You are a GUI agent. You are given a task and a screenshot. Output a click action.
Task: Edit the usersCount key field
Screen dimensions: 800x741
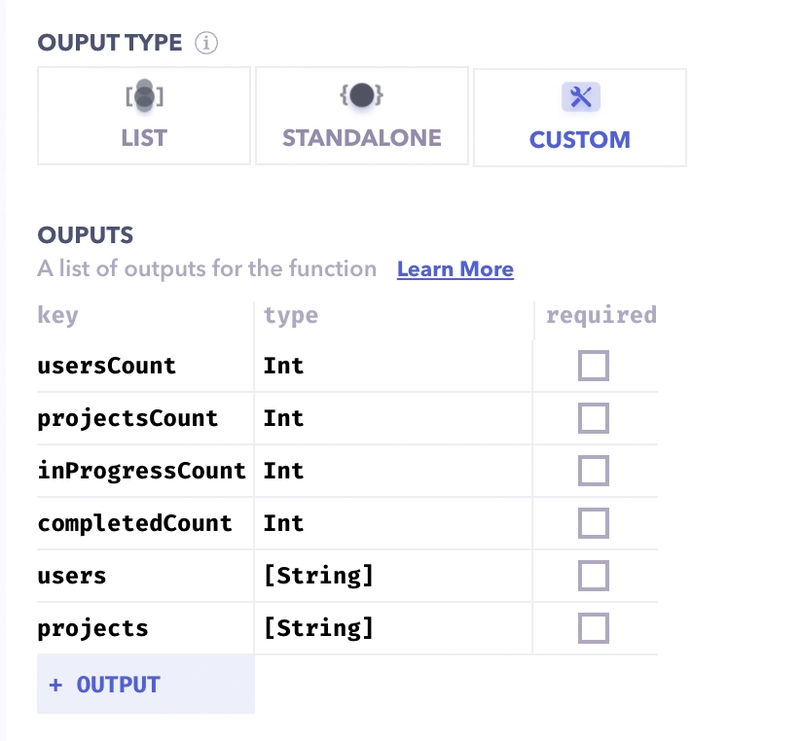[145, 366]
